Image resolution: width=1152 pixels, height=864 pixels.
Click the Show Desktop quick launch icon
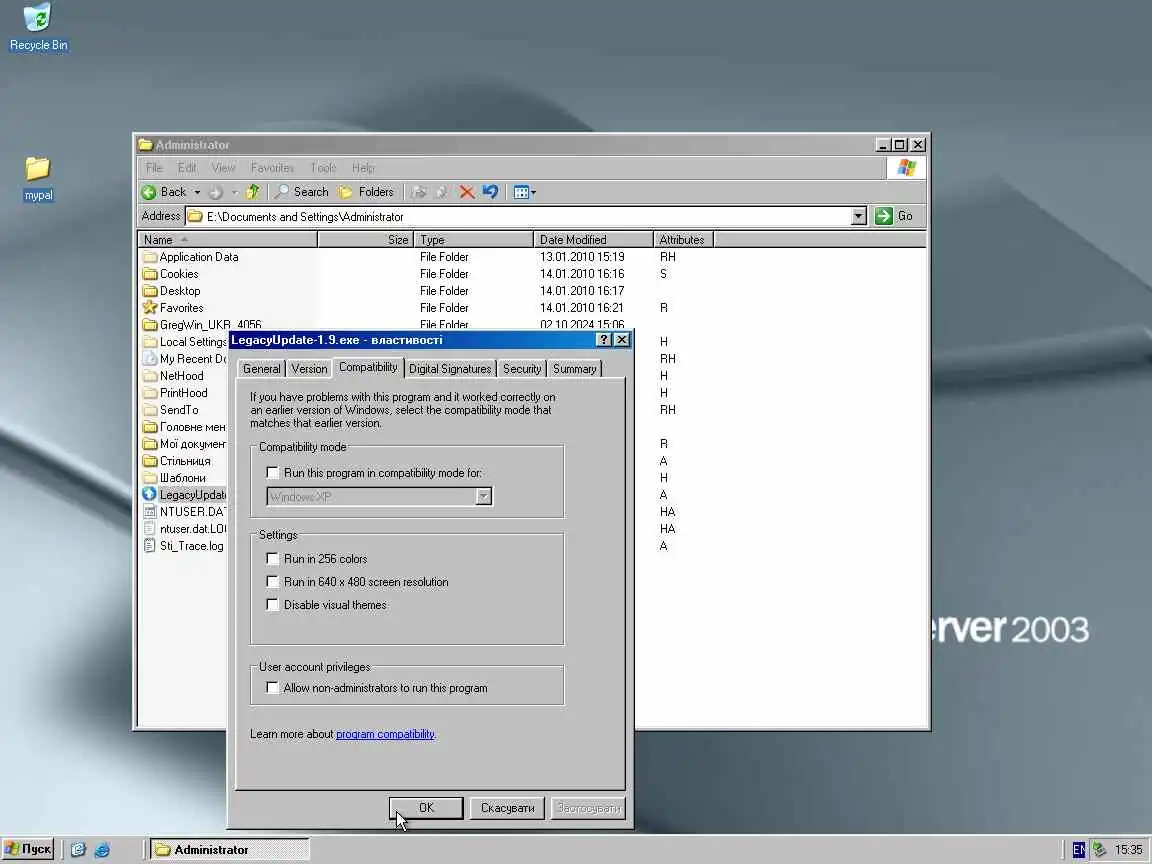(x=79, y=850)
